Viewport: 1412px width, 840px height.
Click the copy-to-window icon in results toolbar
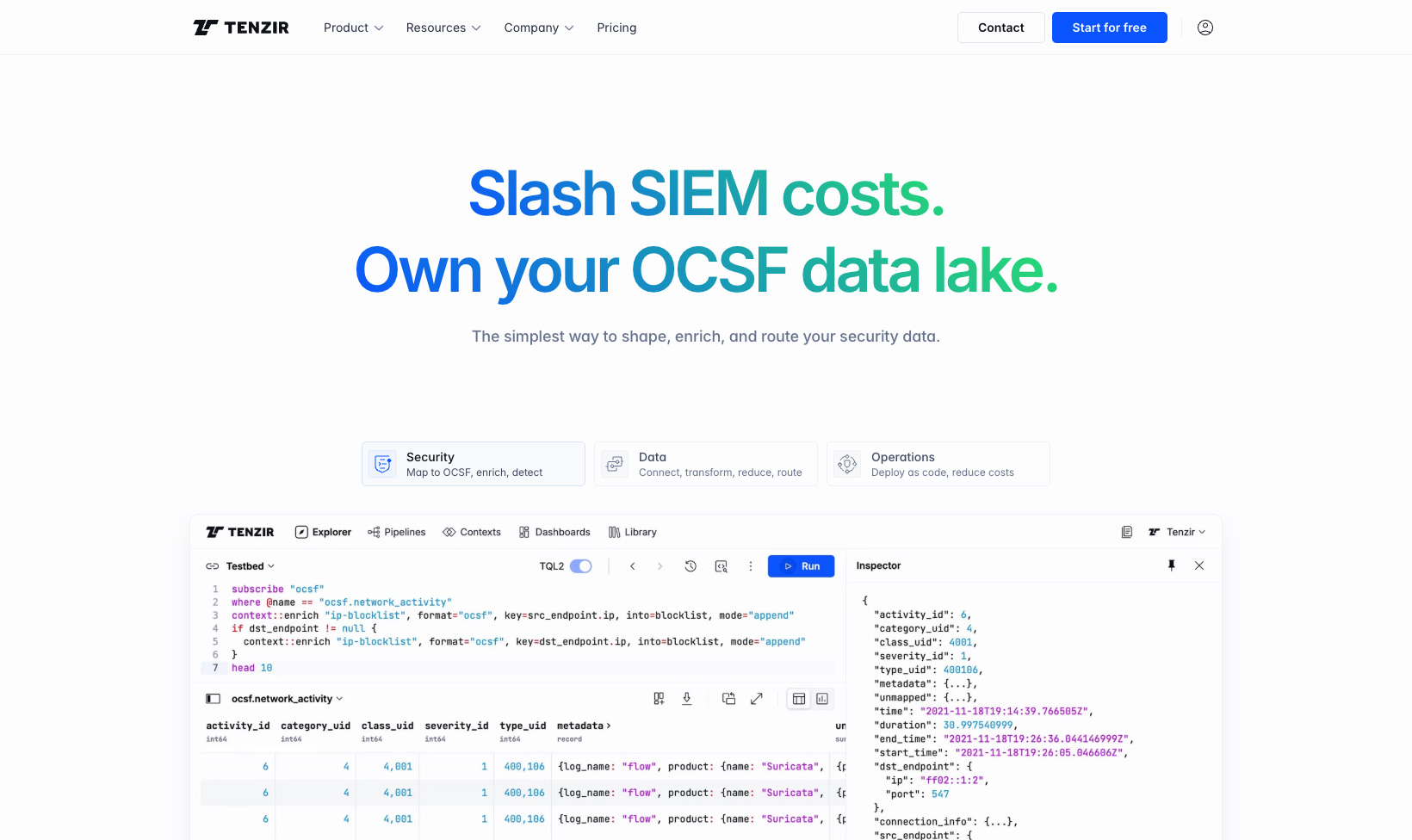tap(728, 699)
